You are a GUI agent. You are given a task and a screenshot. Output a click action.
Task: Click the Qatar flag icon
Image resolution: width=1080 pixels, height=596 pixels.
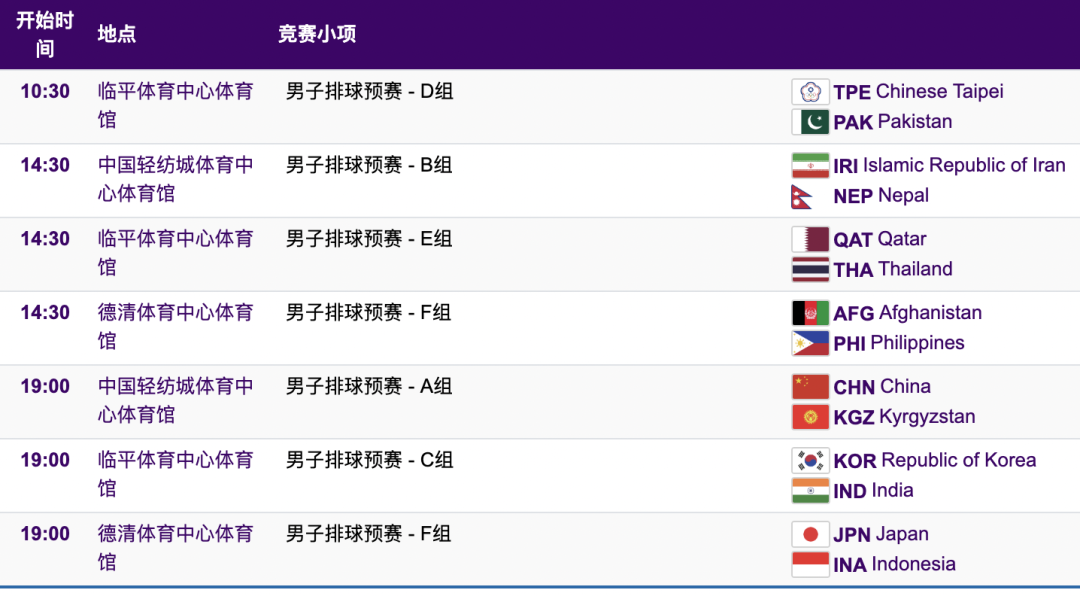810,239
